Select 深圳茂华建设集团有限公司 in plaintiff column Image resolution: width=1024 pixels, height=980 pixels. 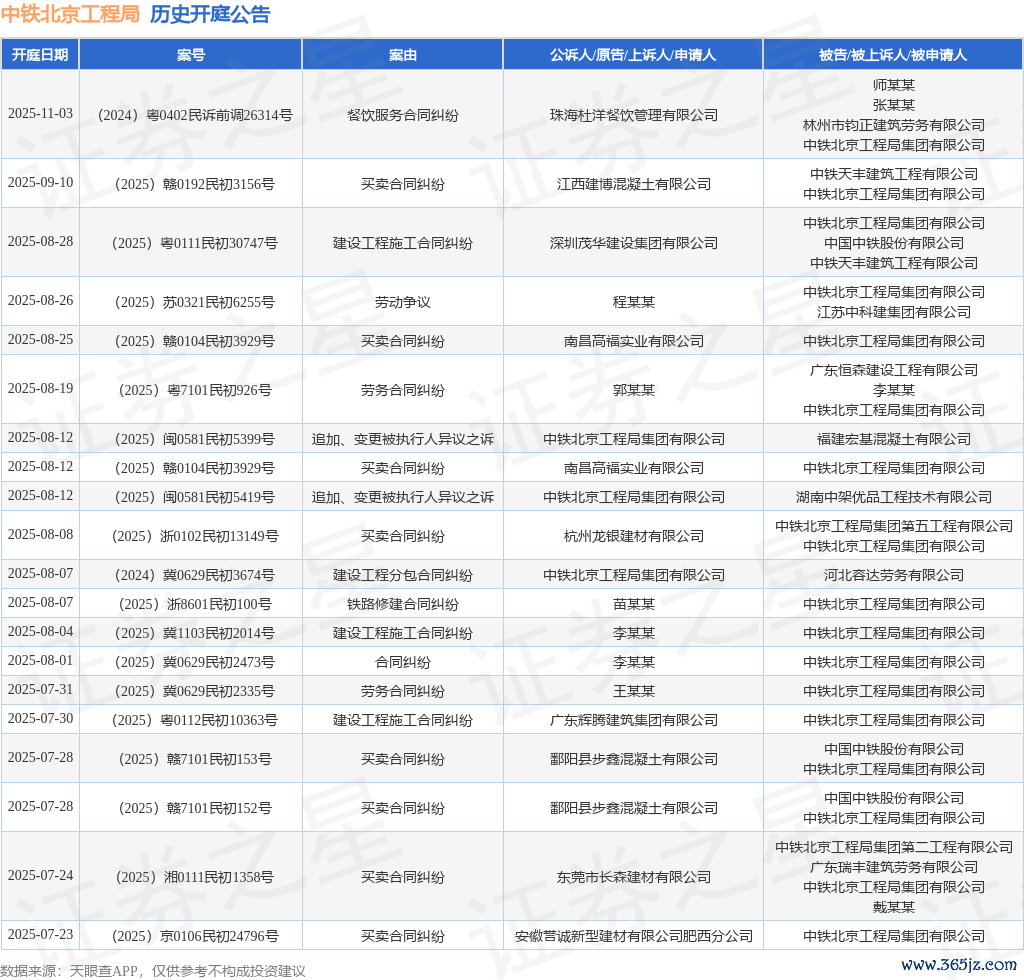point(633,243)
